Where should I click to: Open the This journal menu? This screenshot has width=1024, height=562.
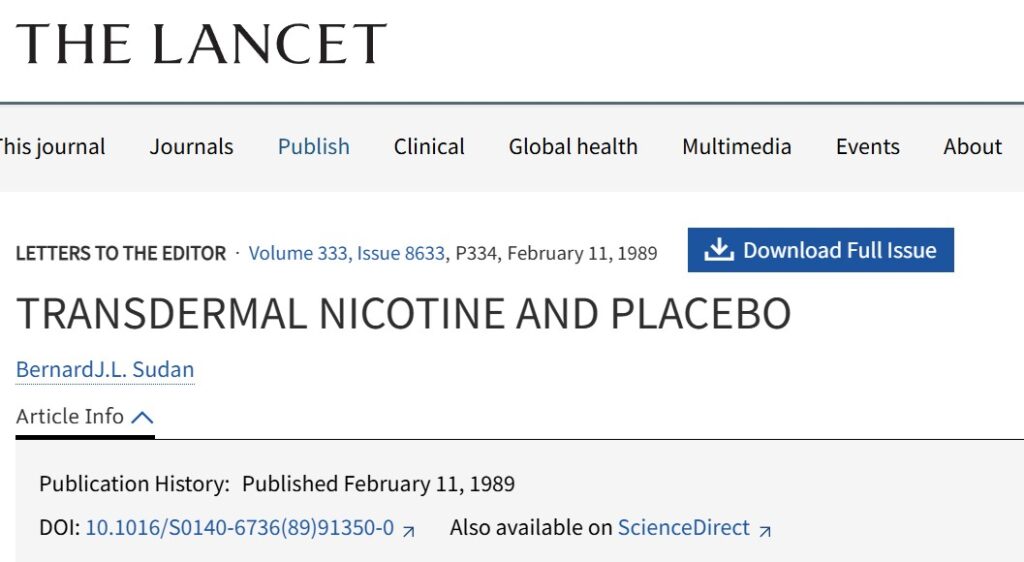pyautogui.click(x=52, y=147)
